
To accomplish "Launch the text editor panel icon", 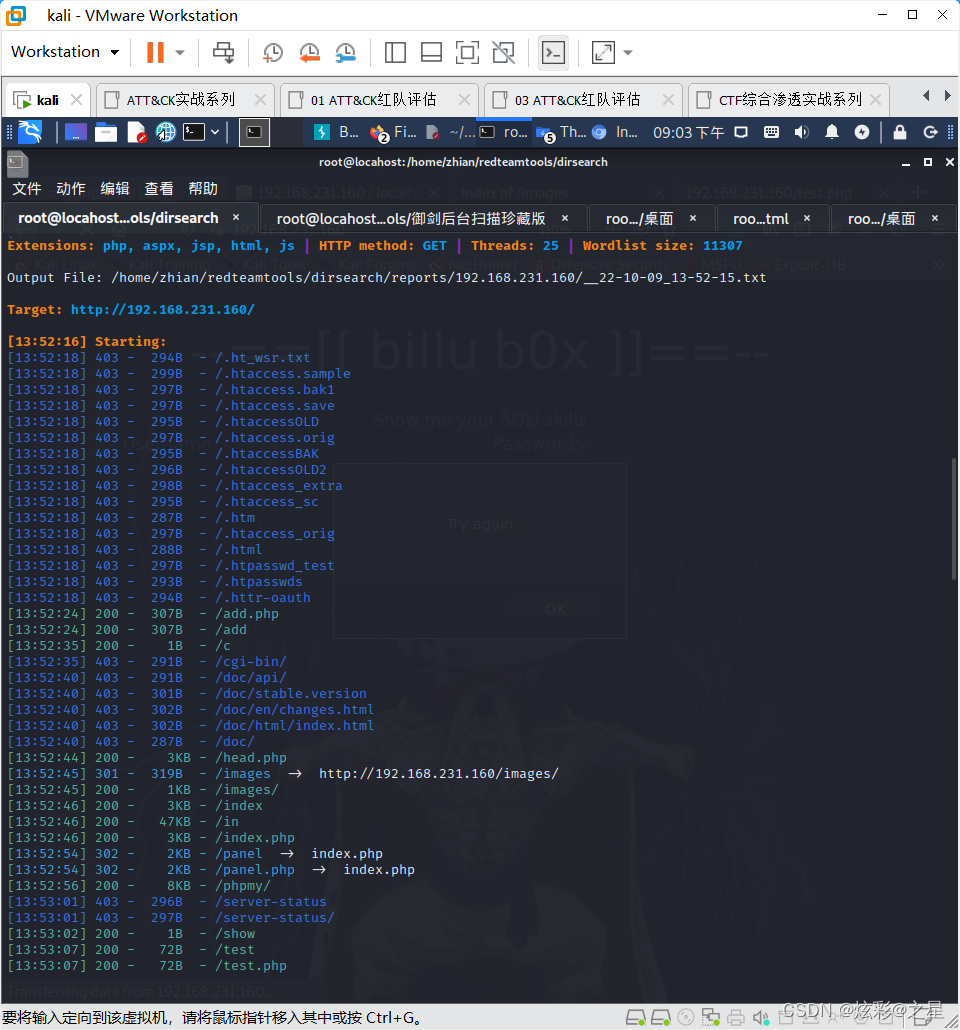I will coord(136,133).
